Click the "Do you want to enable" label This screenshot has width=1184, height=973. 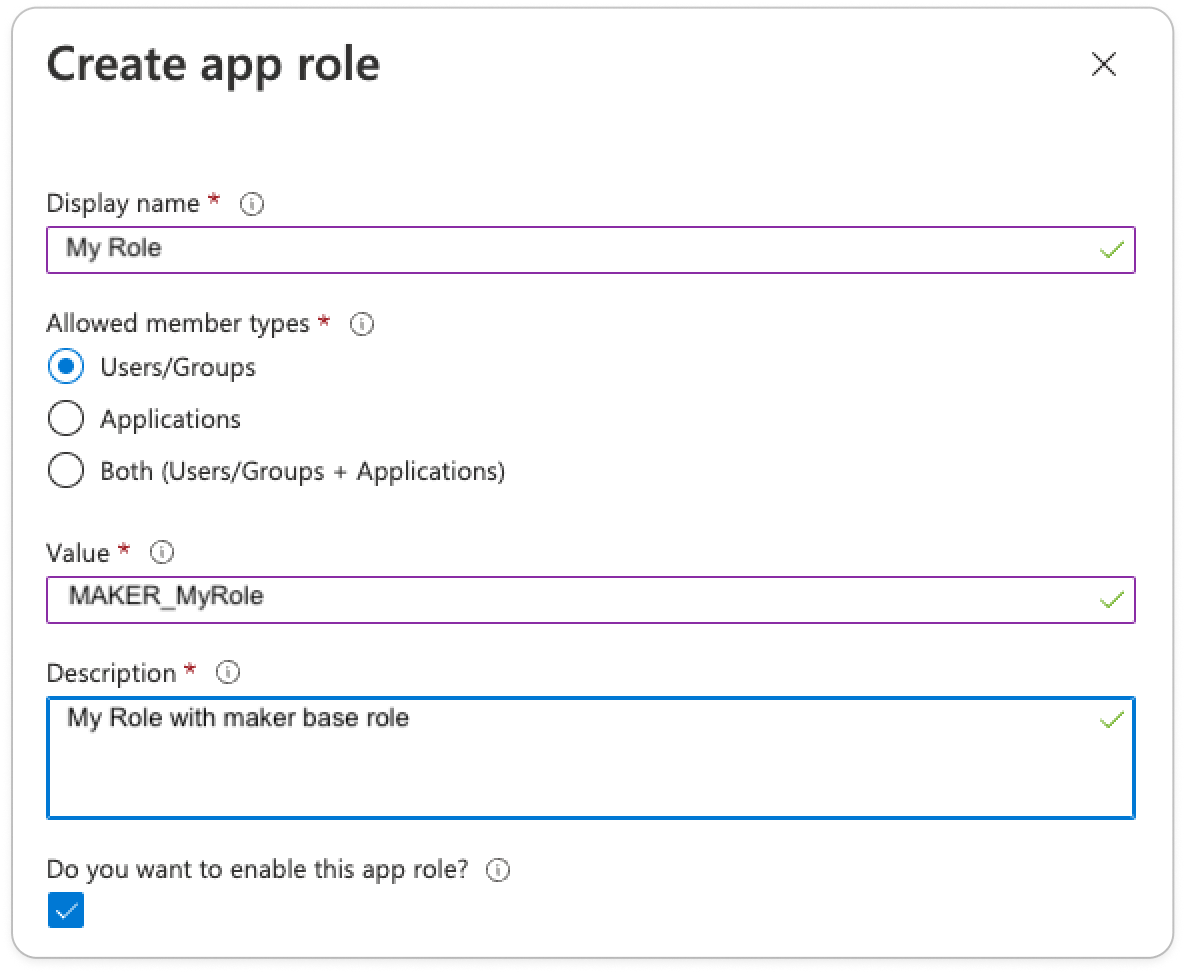(257, 869)
